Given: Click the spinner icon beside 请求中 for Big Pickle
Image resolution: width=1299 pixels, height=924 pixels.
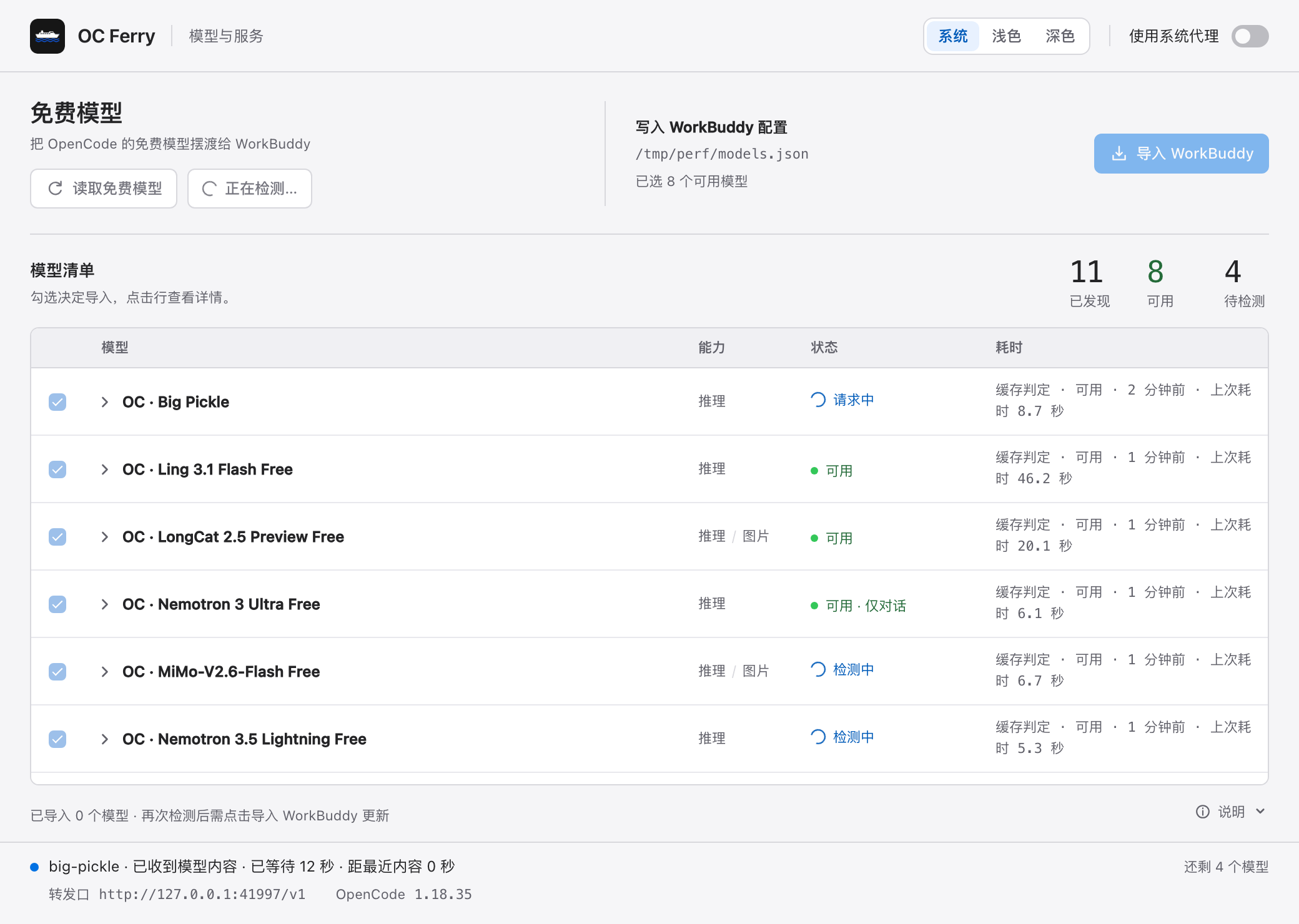Looking at the screenshot, I should [818, 400].
